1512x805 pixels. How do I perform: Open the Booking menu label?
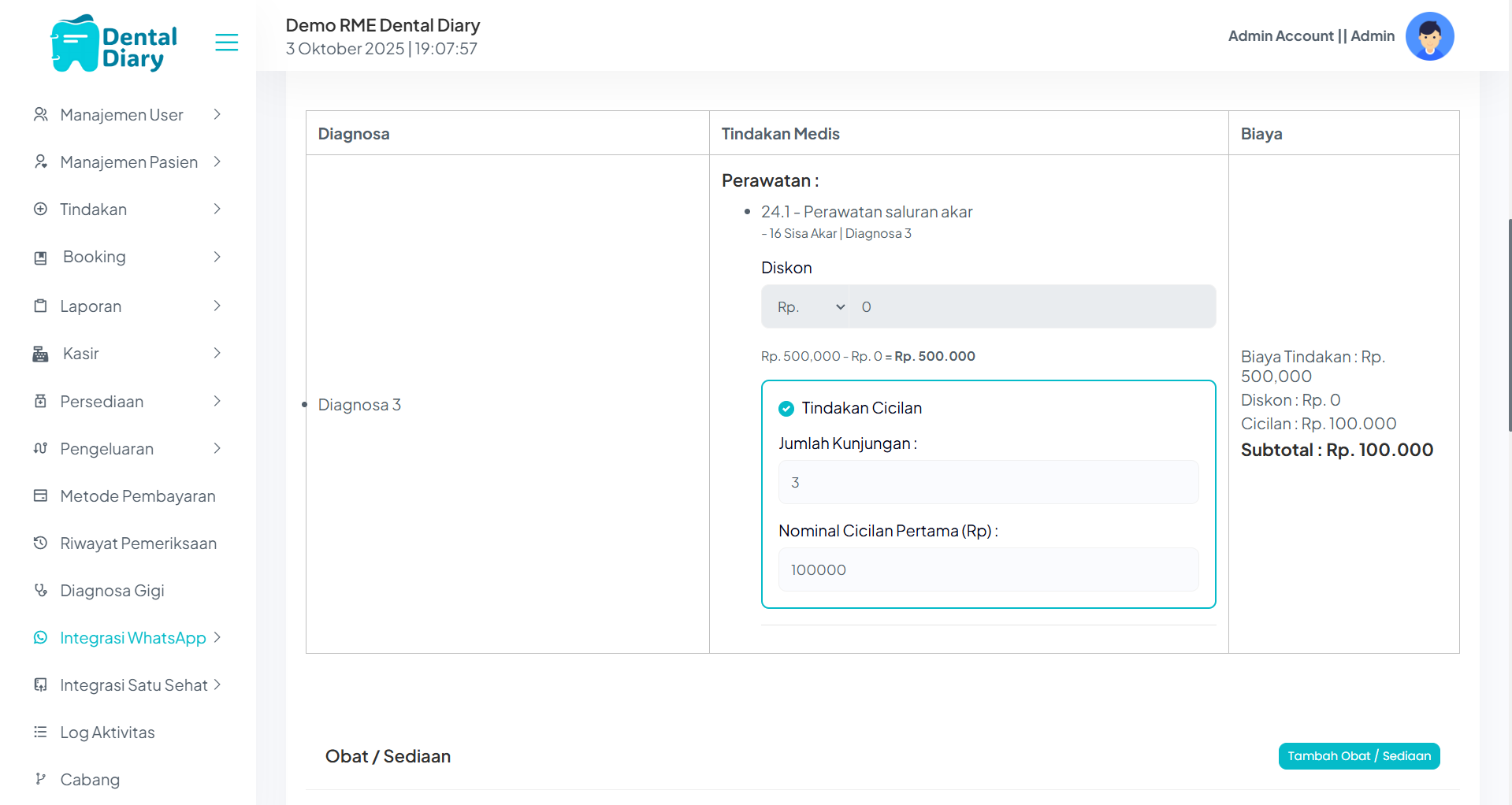tap(95, 257)
